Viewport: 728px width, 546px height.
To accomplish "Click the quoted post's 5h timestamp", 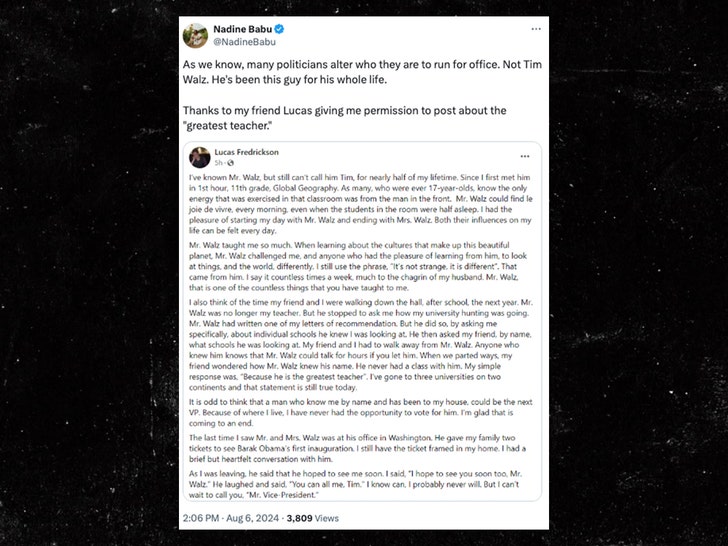I will pyautogui.click(x=220, y=163).
